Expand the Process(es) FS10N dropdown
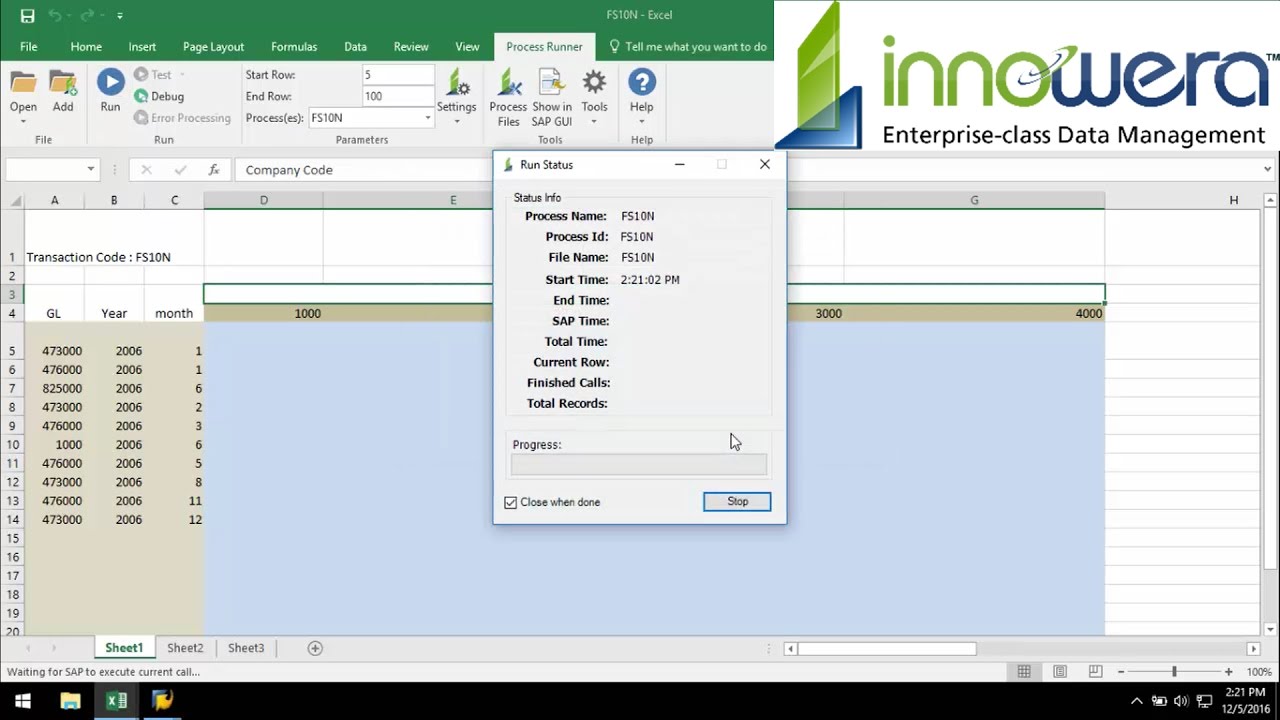This screenshot has width=1280, height=720. coord(427,118)
